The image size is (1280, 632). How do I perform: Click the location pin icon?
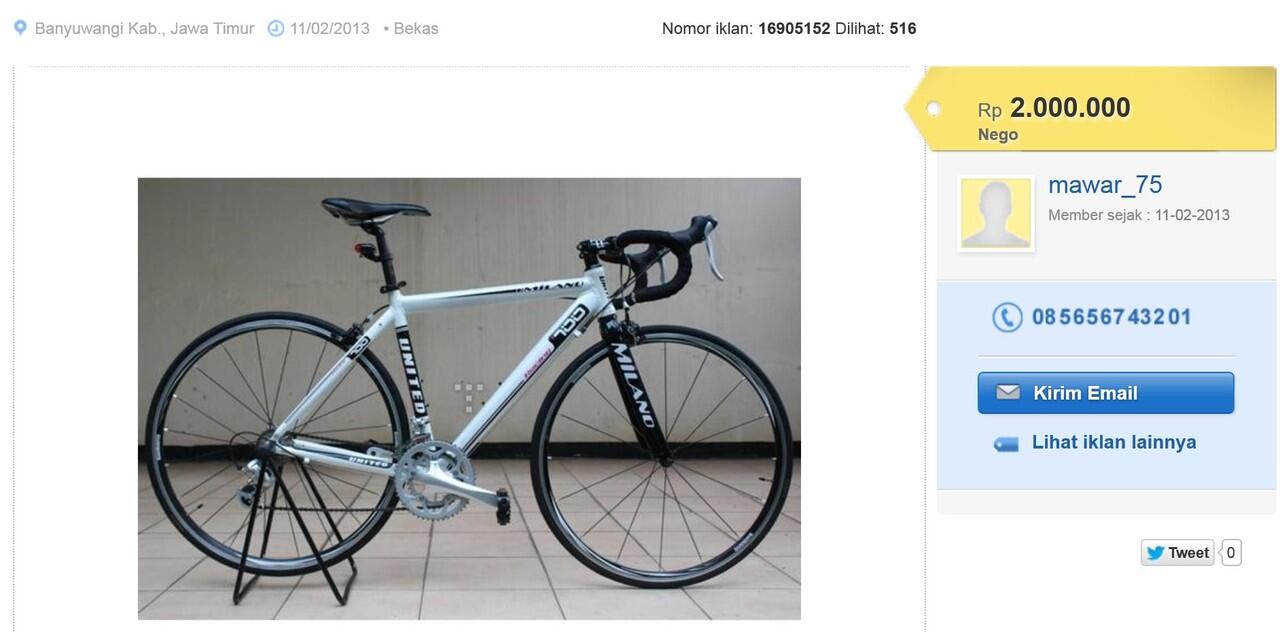tap(19, 28)
